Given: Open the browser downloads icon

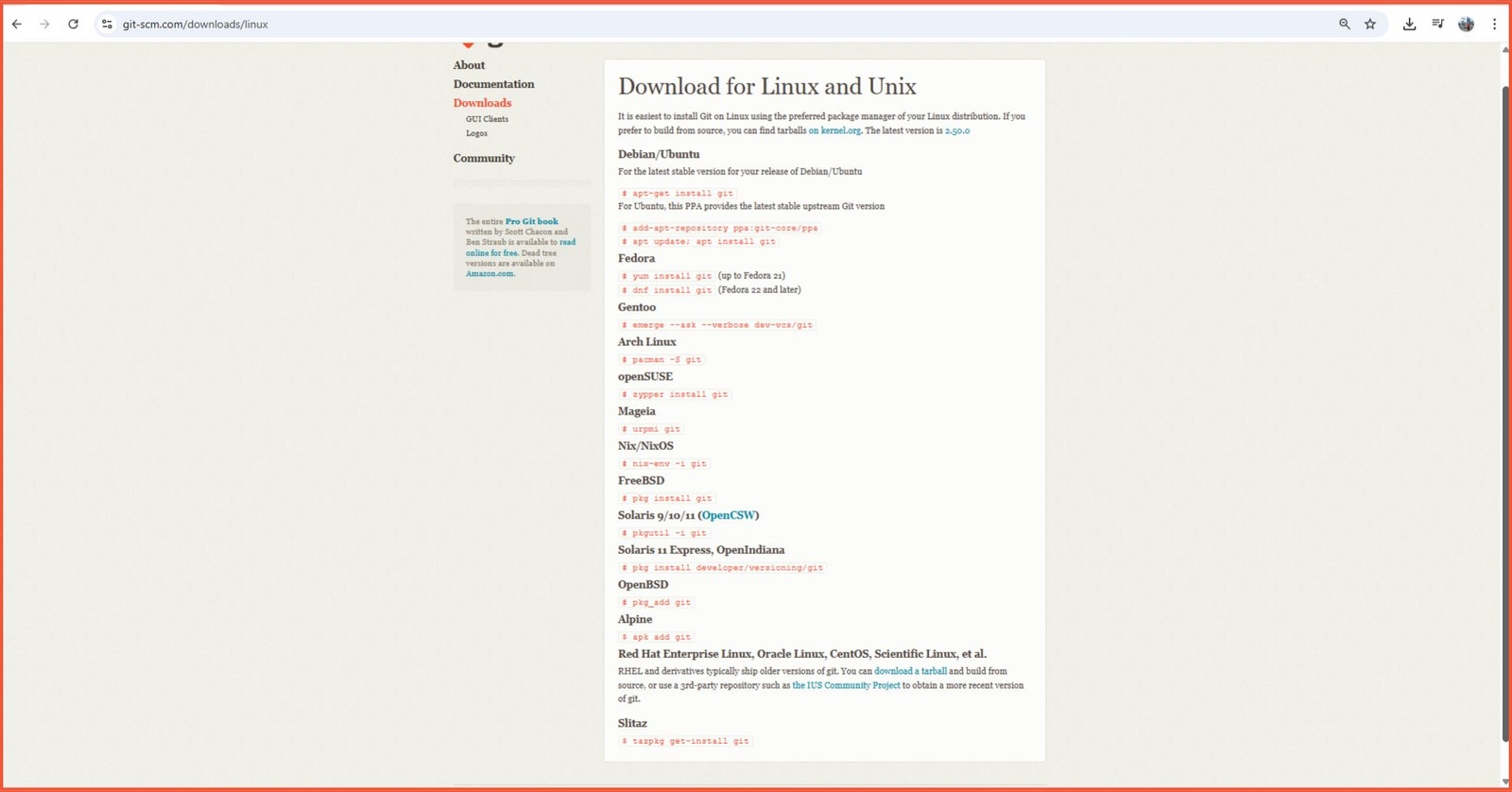Looking at the screenshot, I should [x=1409, y=25].
